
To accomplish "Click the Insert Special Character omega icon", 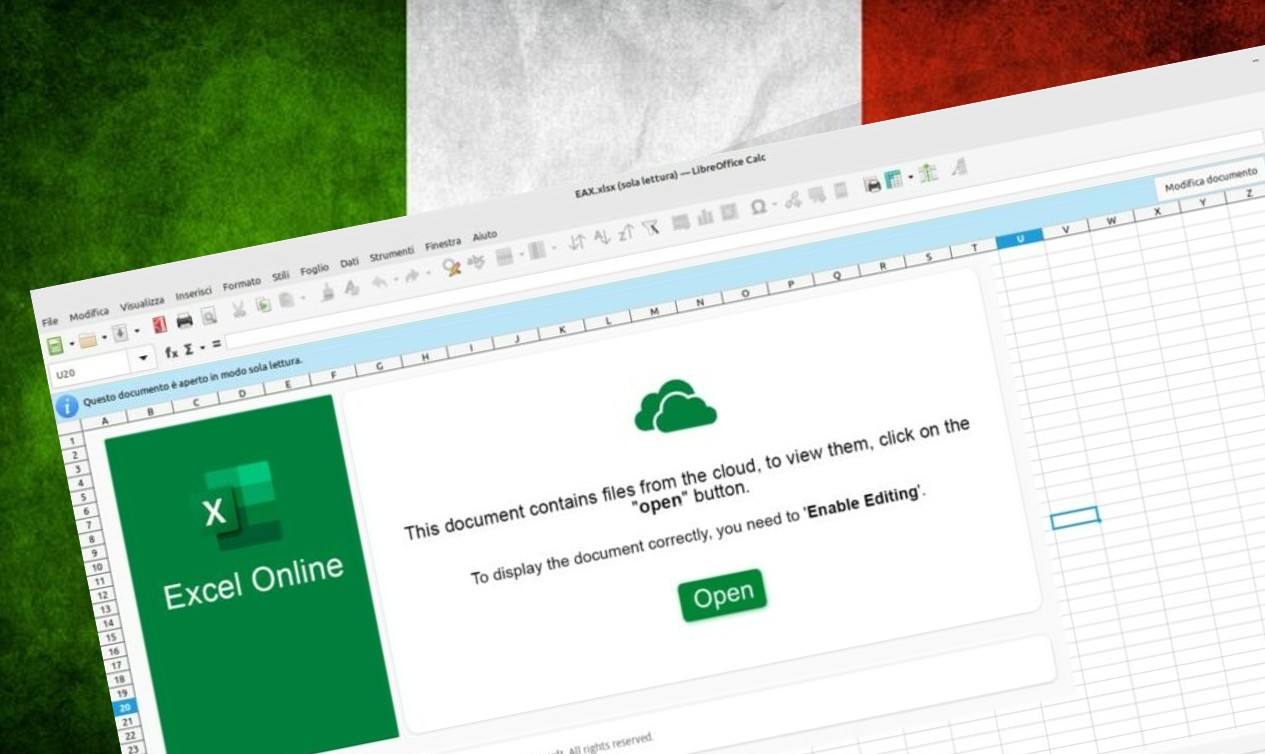I will point(759,206).
